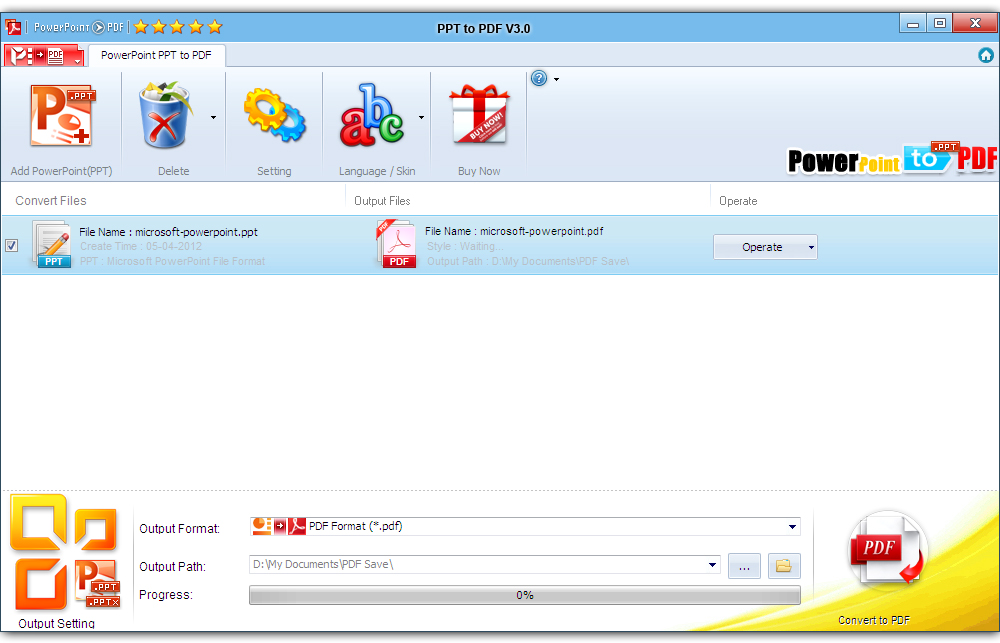1000x643 pixels.
Task: Click the five-star rating in title bar
Action: coord(178,27)
